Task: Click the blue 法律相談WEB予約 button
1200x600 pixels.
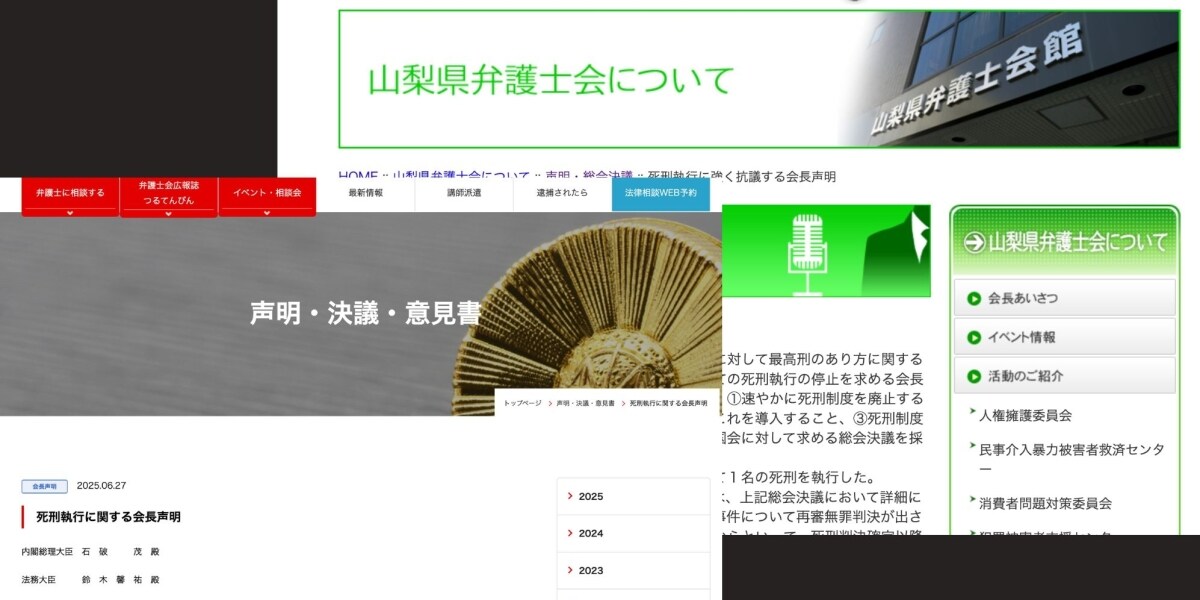Action: (x=662, y=195)
